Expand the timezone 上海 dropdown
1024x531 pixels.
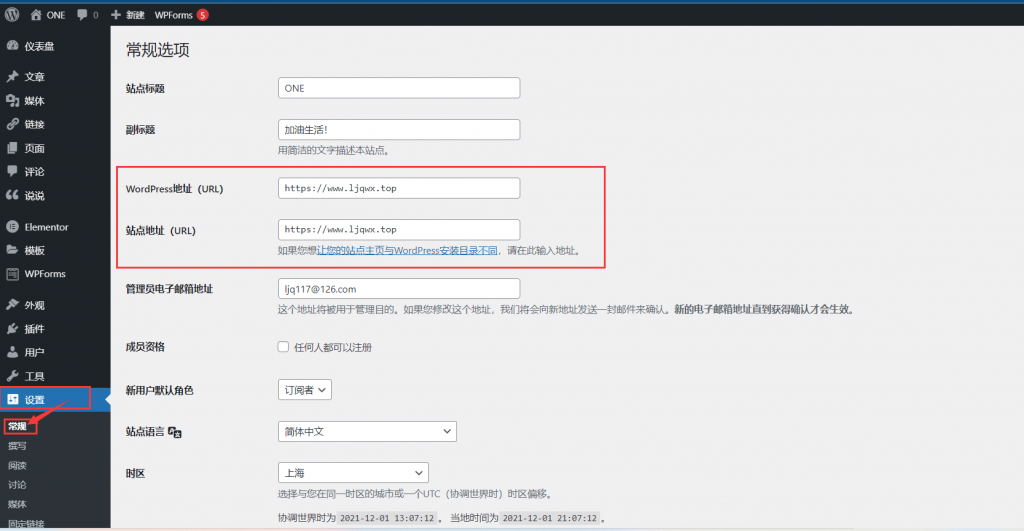(352, 472)
